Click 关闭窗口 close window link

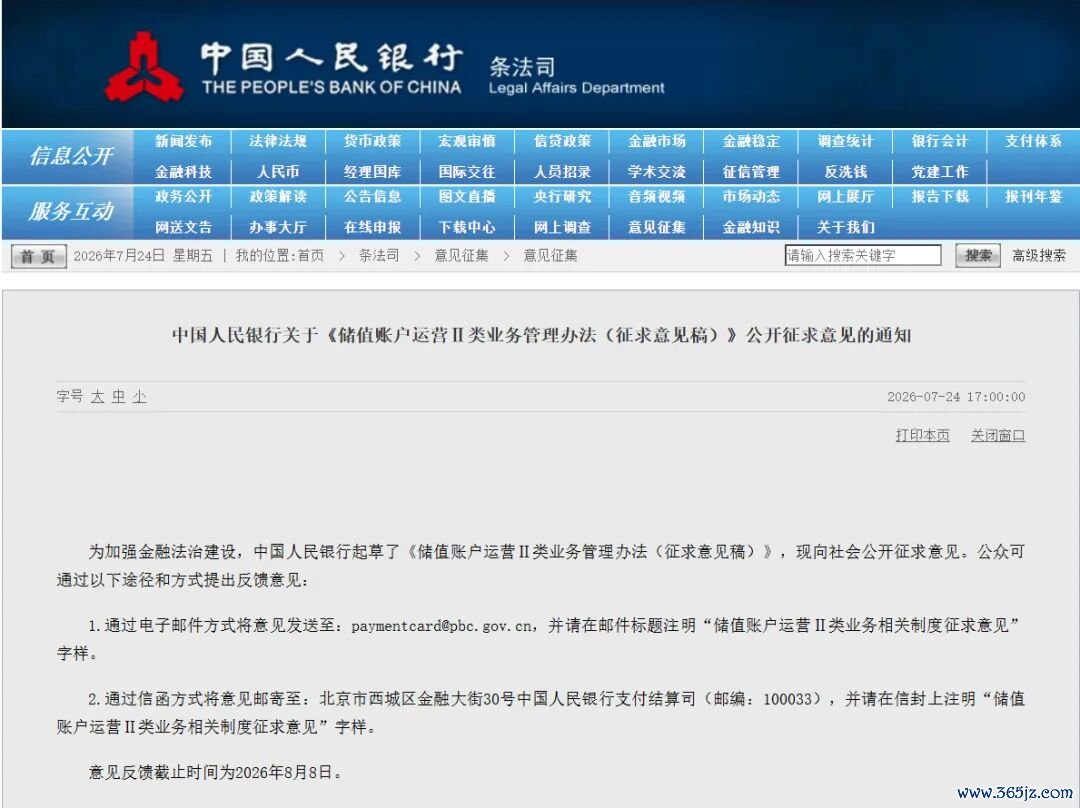click(998, 435)
